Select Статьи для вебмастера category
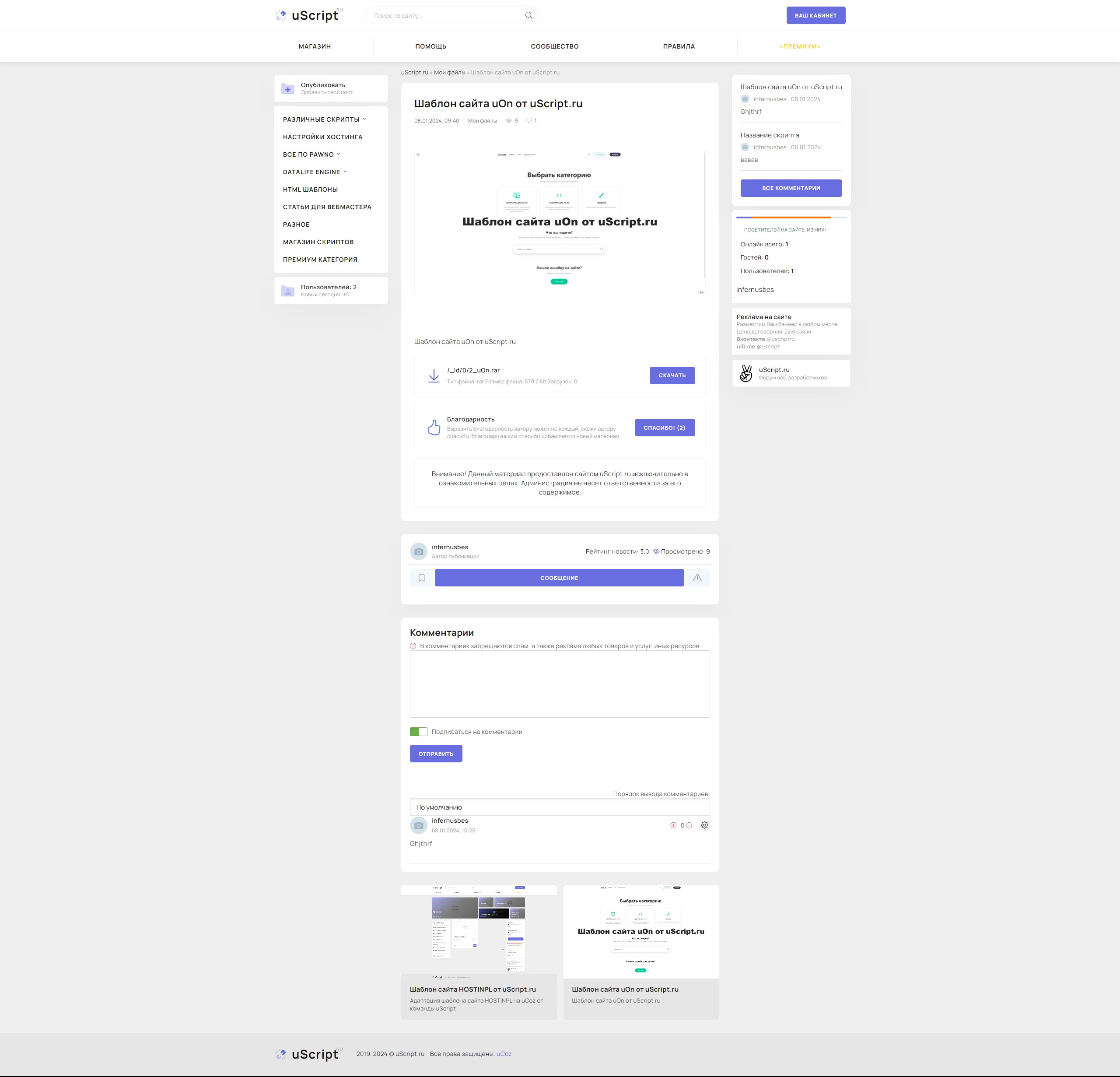Image resolution: width=1120 pixels, height=1077 pixels. 327,207
